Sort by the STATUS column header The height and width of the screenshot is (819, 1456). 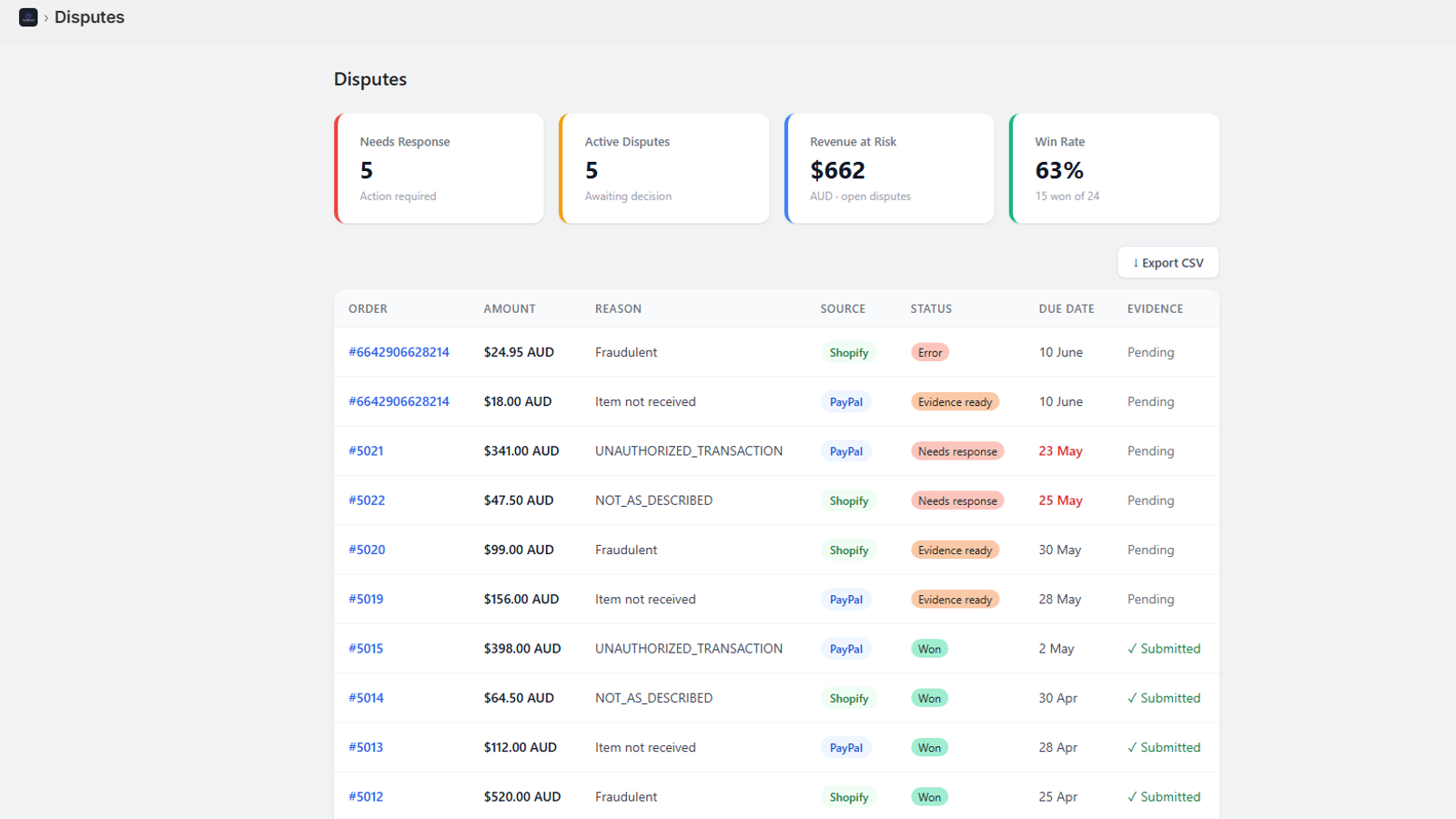(931, 309)
